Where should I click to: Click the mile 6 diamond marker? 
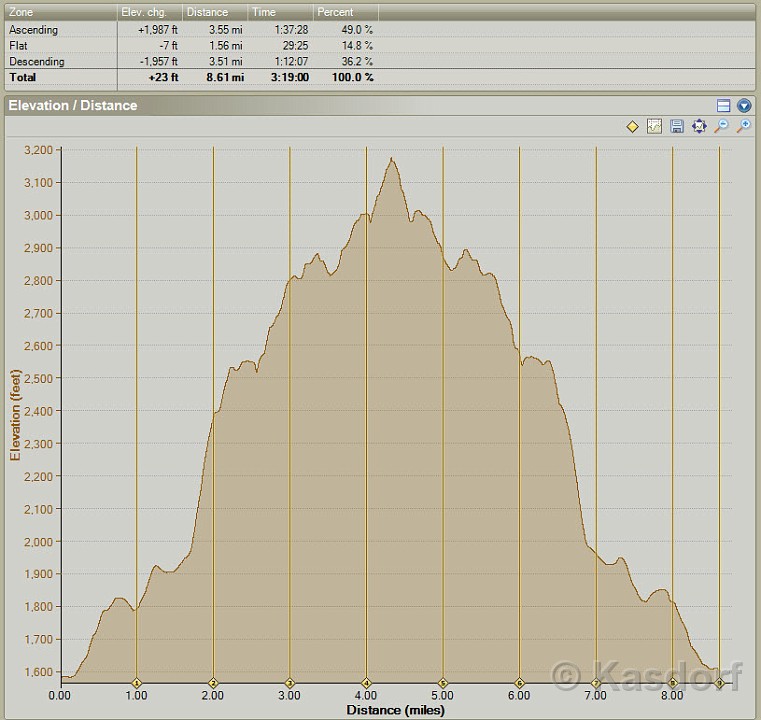pos(519,683)
